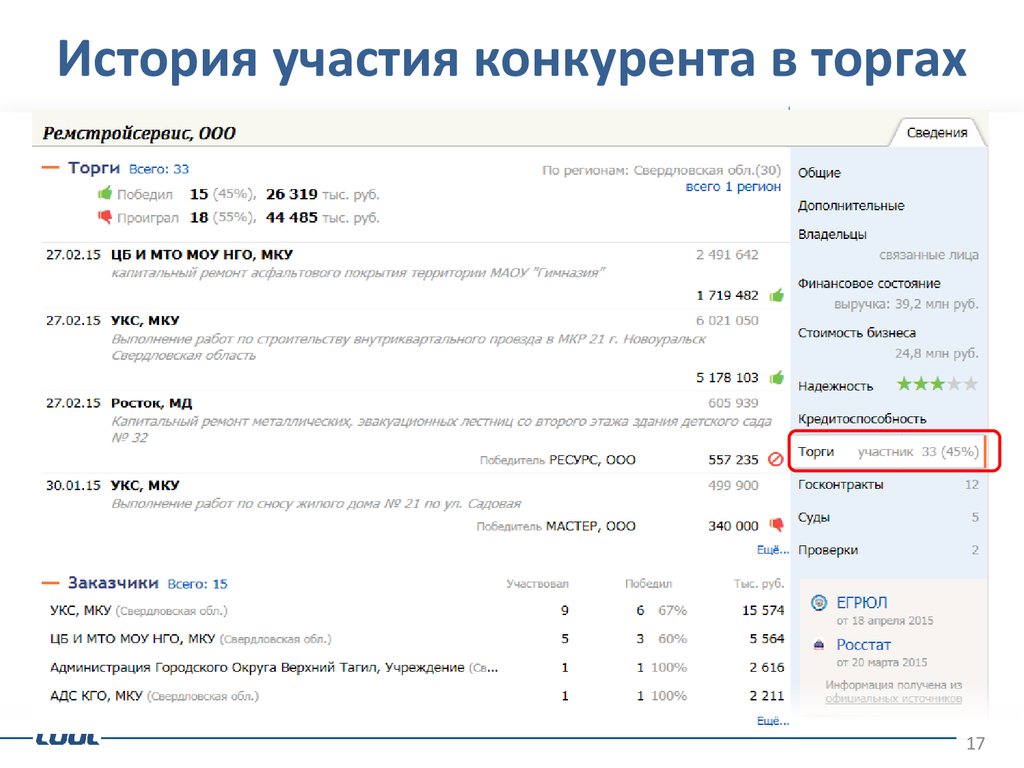Viewport: 1024px width, 768px height.
Task: Click green thumbs-up next to 5 178 103
Action: [x=776, y=377]
